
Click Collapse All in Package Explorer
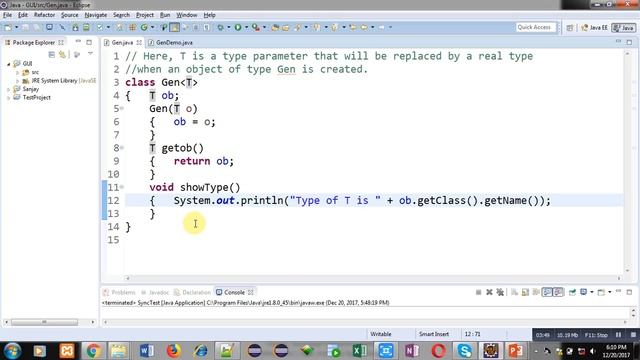51,55
